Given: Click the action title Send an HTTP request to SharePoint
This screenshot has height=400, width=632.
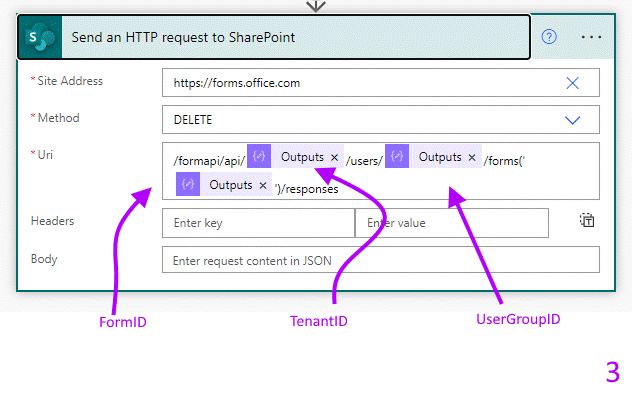Looking at the screenshot, I should (183, 38).
